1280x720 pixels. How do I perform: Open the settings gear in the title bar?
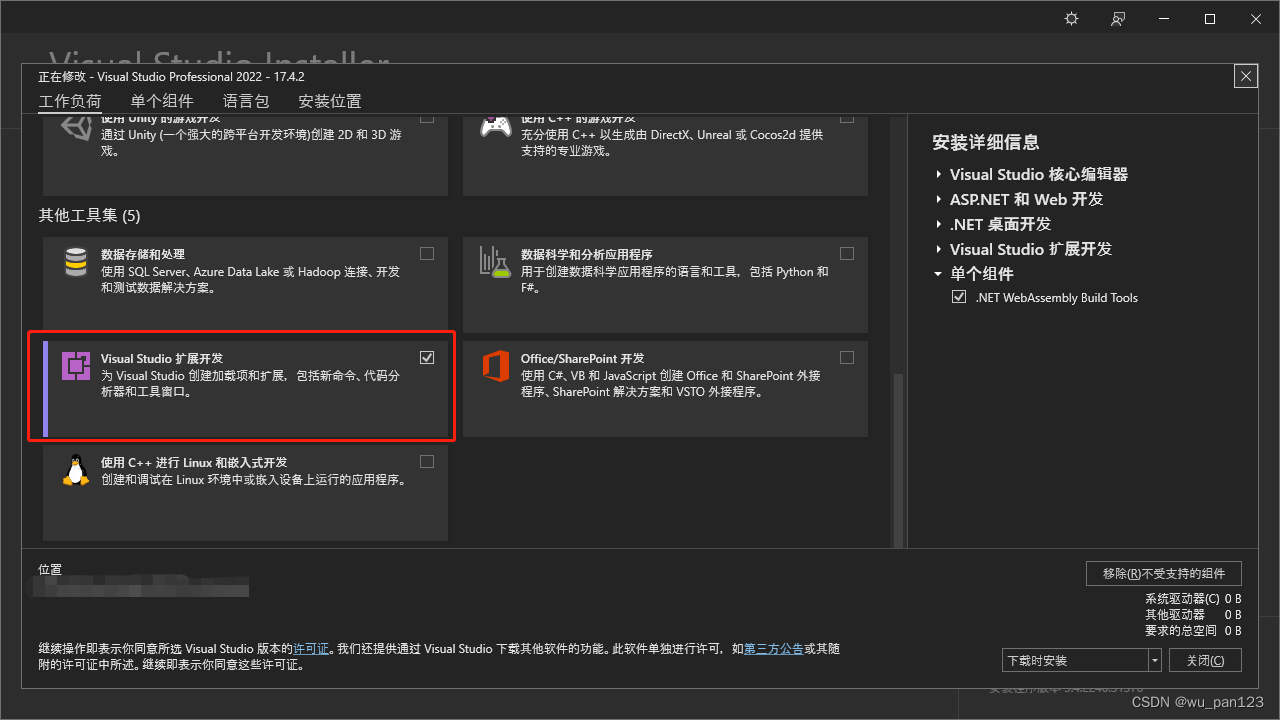[1071, 18]
